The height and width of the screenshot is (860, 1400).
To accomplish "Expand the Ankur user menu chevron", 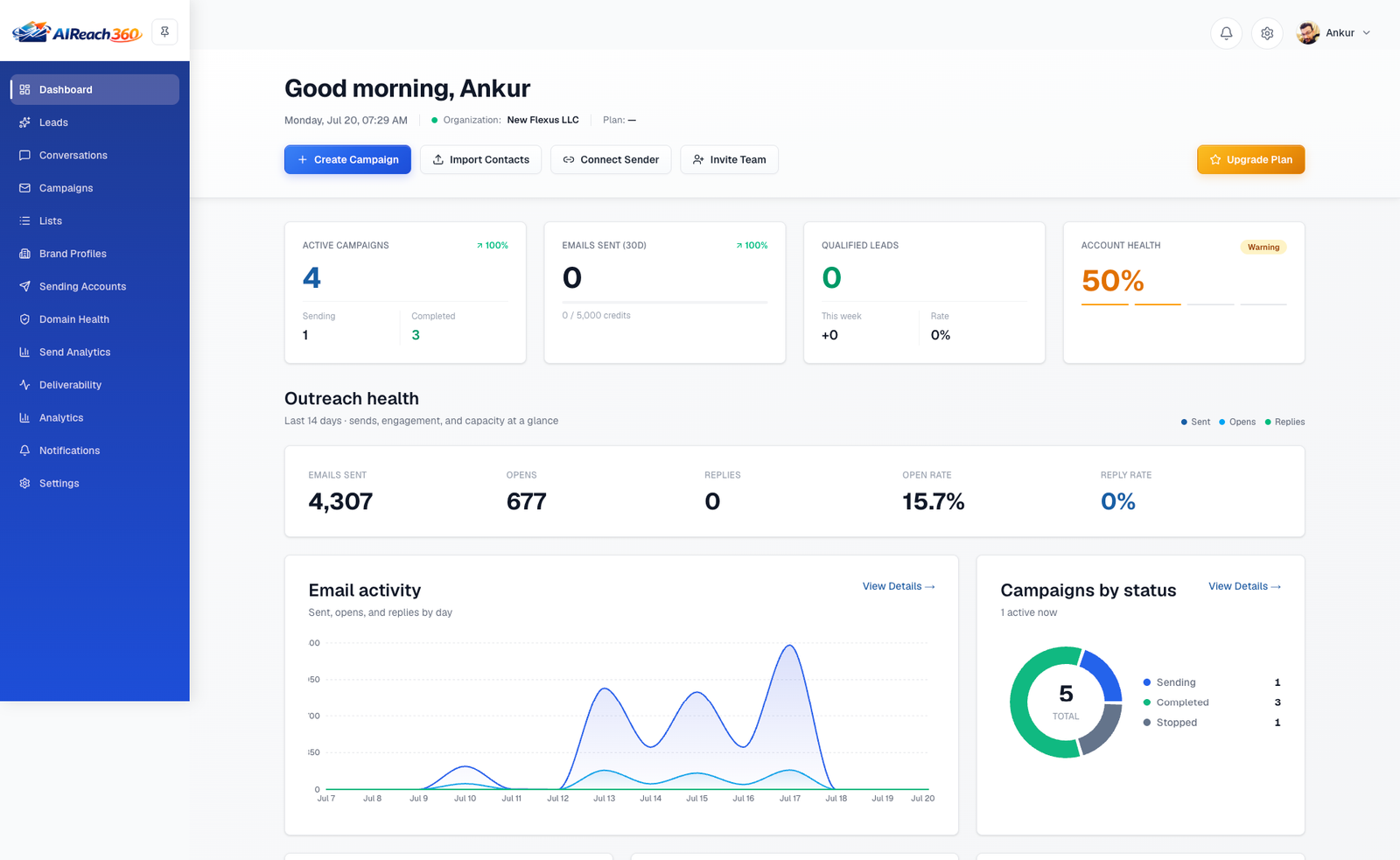I will click(1366, 33).
